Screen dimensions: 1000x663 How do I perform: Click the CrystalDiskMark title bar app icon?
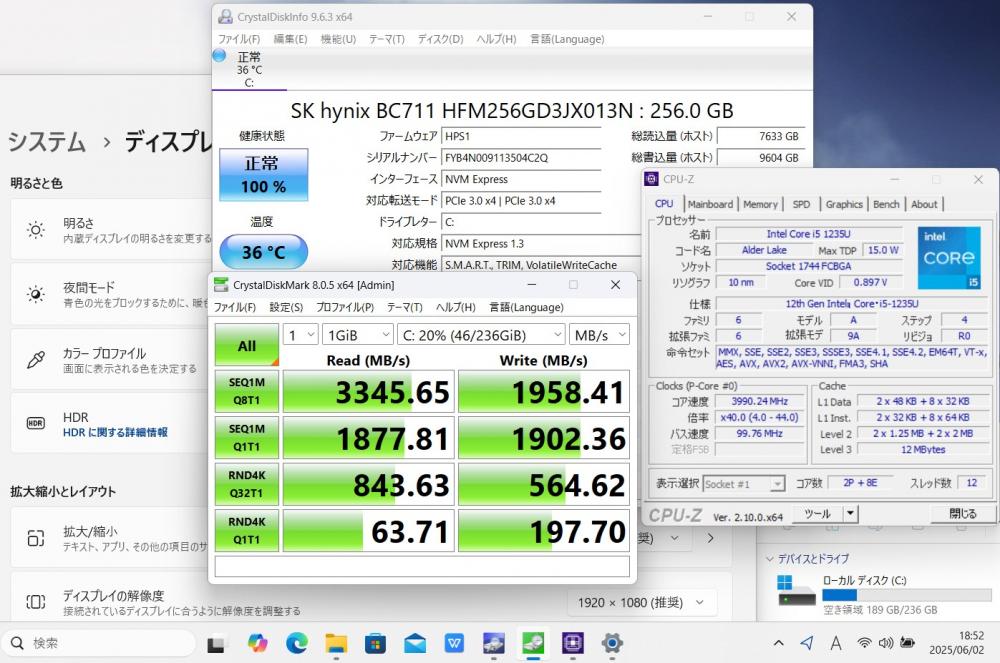tap(221, 285)
